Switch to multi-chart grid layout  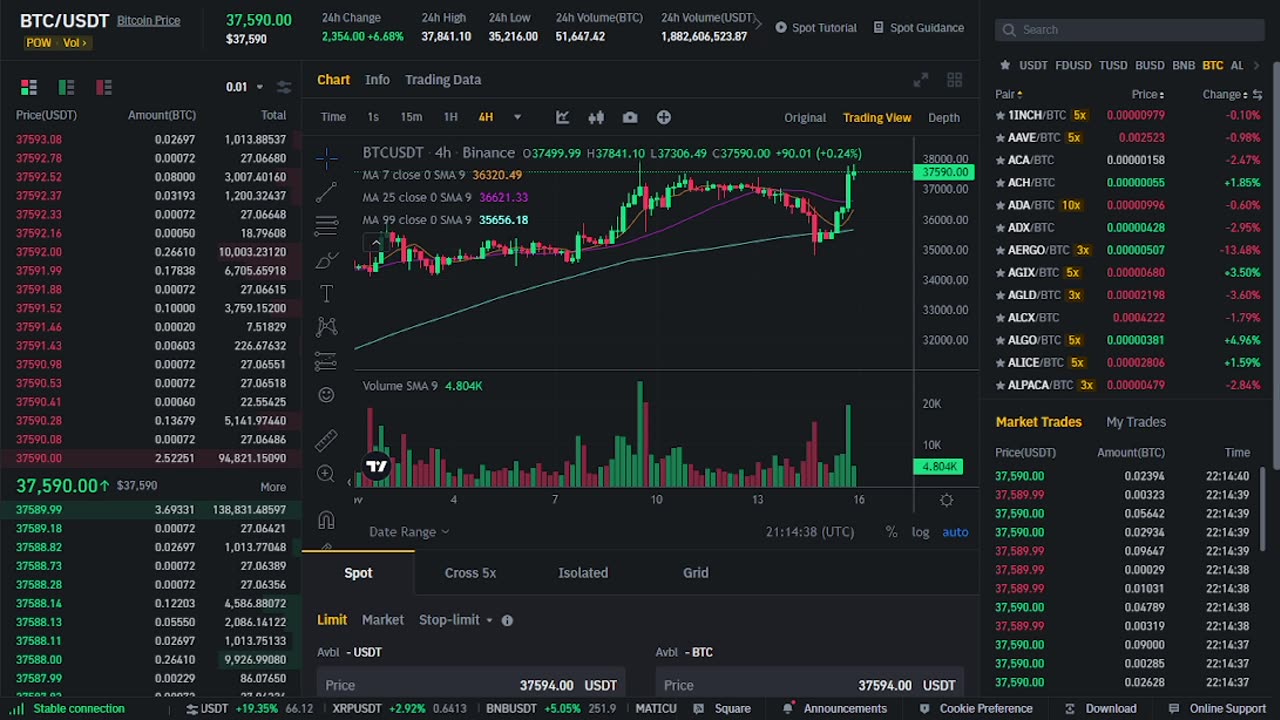tap(954, 80)
